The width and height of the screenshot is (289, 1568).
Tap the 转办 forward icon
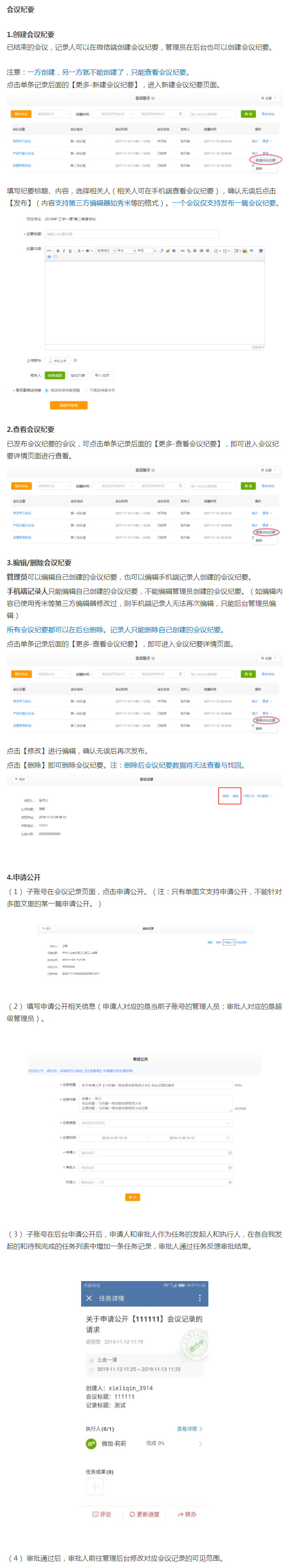(180, 1514)
